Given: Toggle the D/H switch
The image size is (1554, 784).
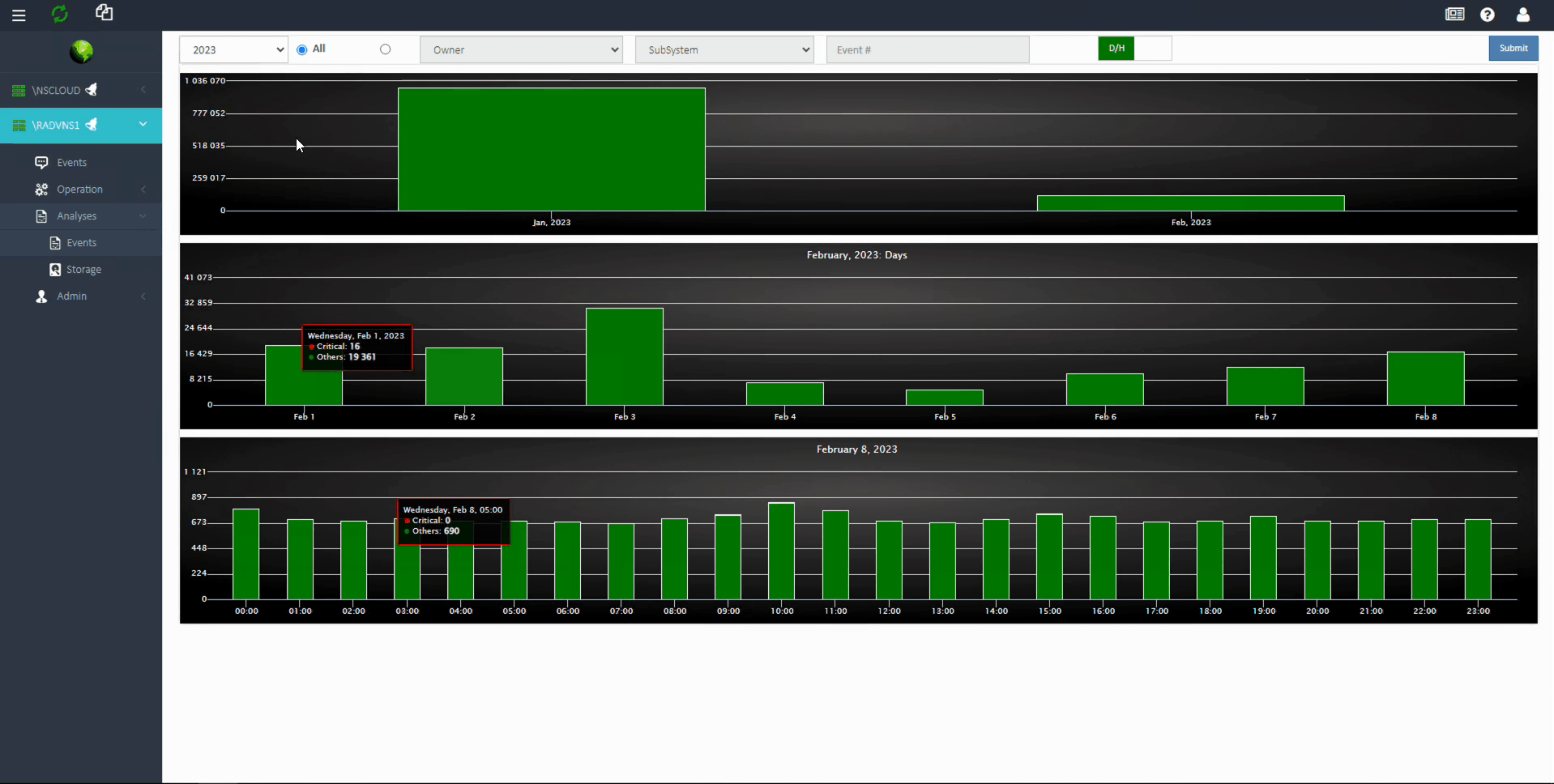Looking at the screenshot, I should point(1134,49).
